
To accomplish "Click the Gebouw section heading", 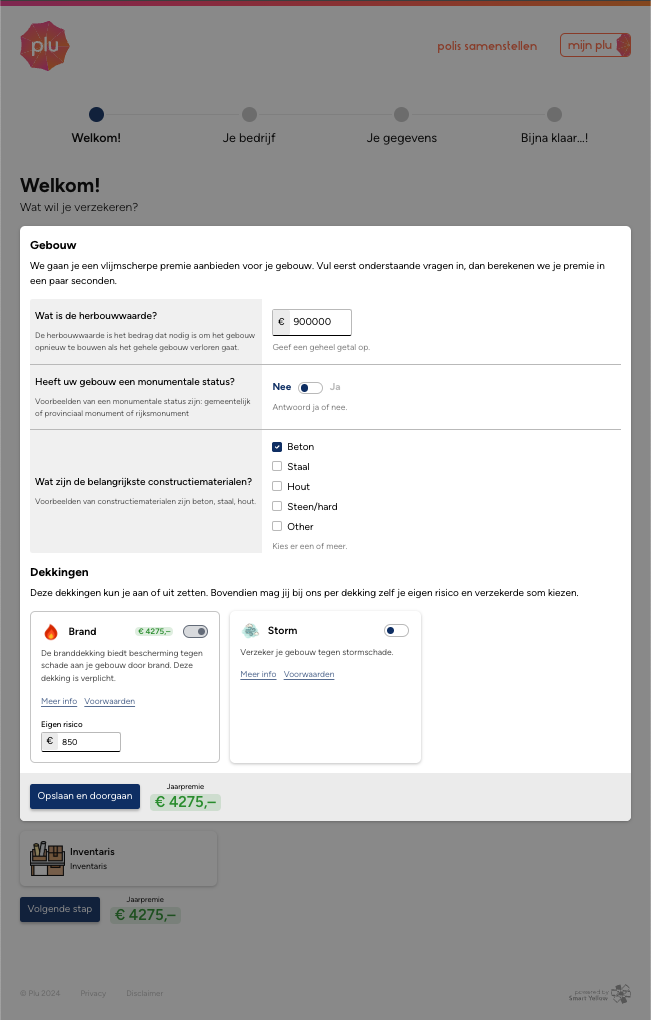I will [x=53, y=245].
